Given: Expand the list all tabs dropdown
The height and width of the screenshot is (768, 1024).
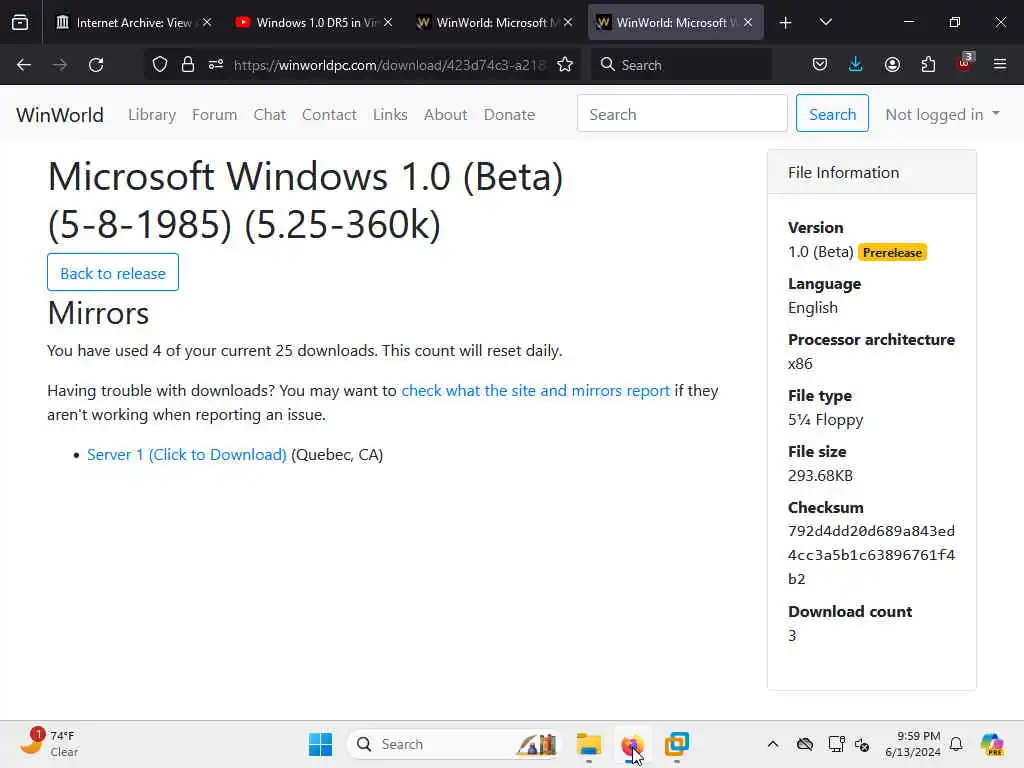Looking at the screenshot, I should click(x=825, y=22).
